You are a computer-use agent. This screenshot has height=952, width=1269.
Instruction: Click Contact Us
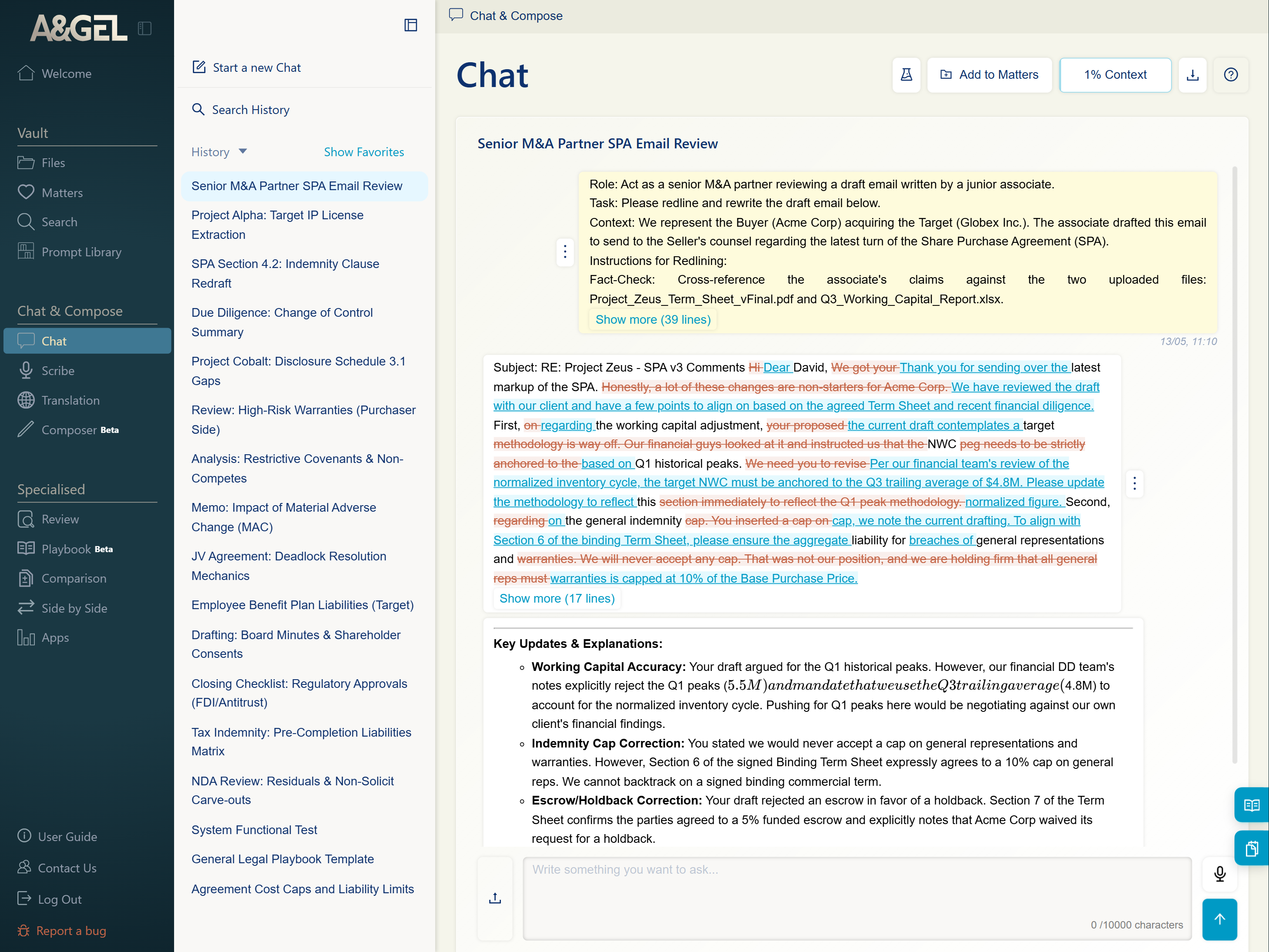point(57,868)
